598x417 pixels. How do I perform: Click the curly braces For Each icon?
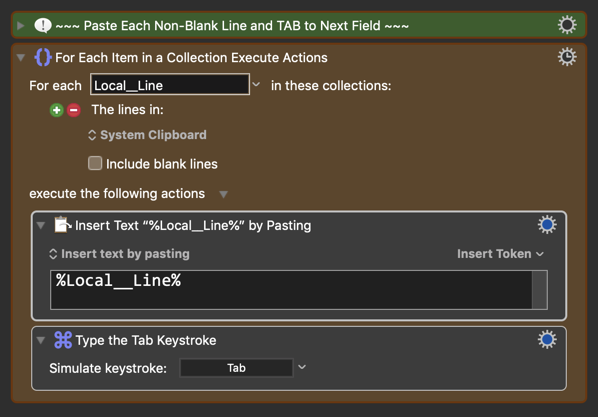coord(43,58)
